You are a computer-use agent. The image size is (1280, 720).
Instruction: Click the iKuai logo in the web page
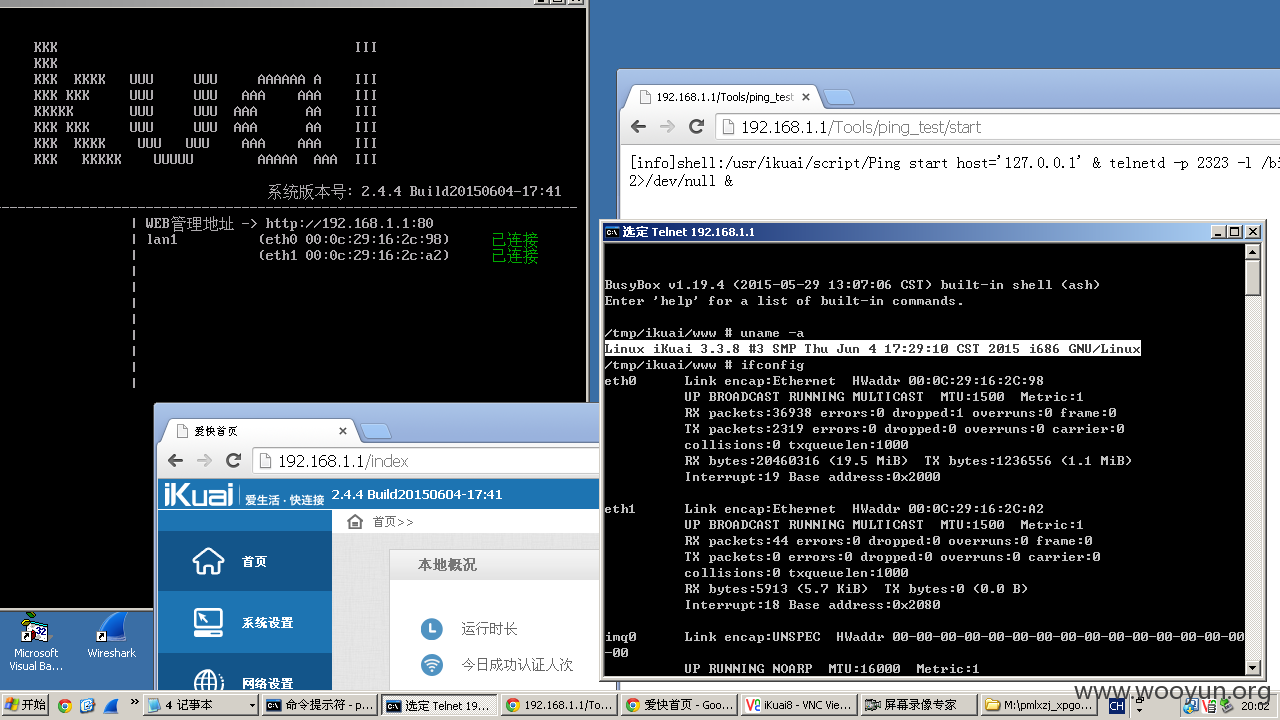198,494
